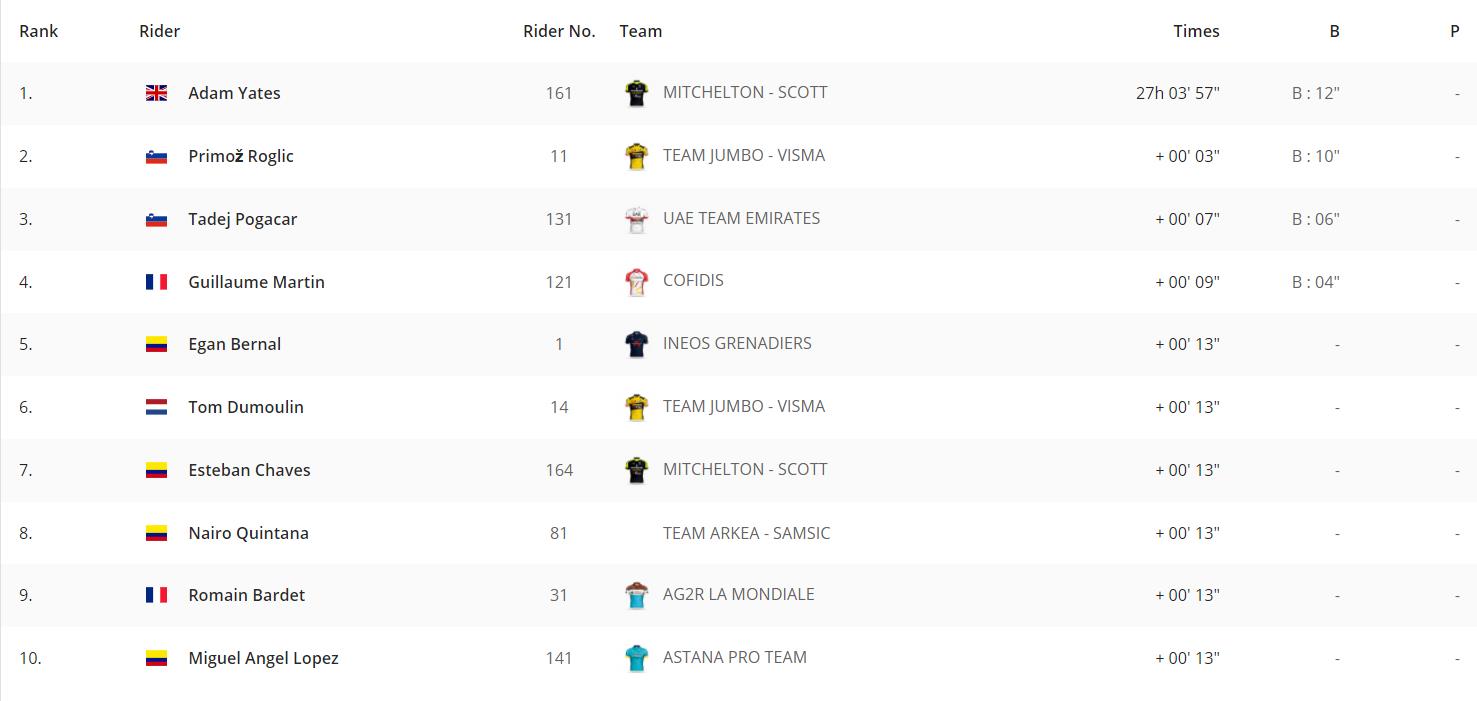Click Romain Bardet's name

pos(246,595)
